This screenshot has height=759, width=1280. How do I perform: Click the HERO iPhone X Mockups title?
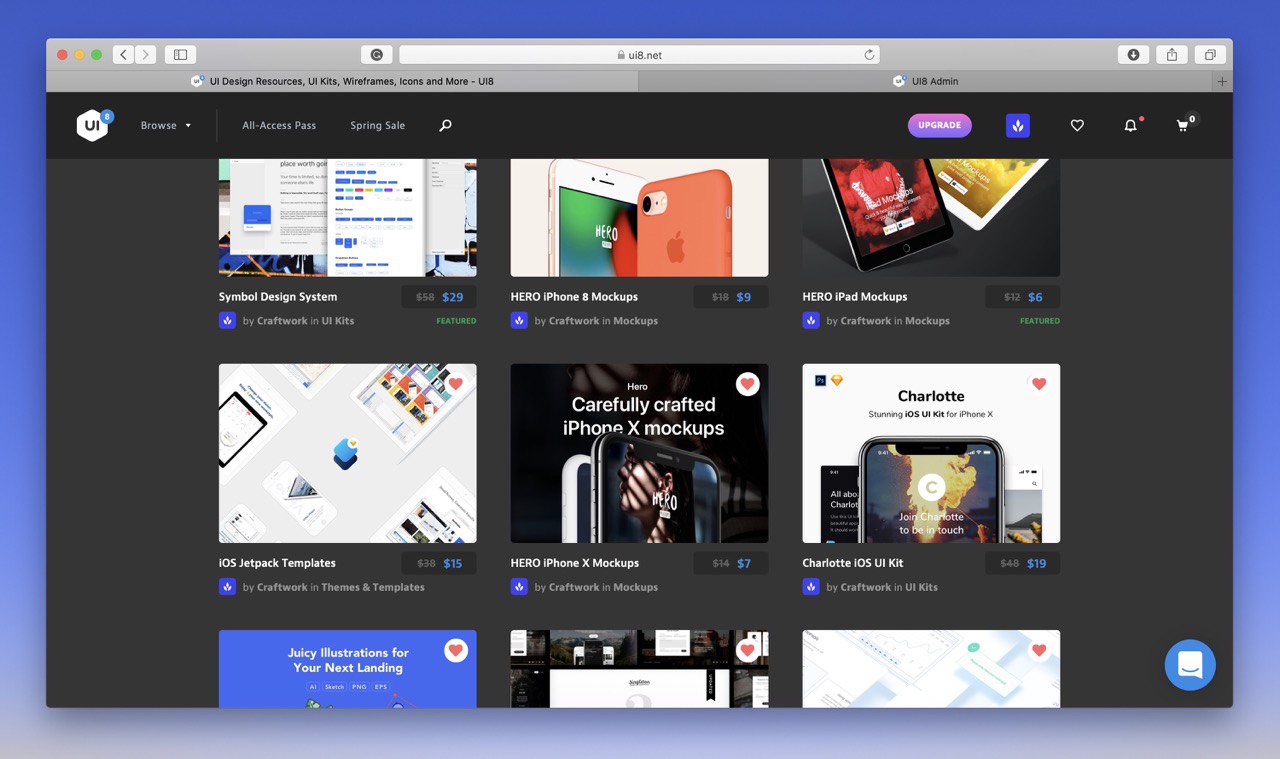tap(575, 563)
